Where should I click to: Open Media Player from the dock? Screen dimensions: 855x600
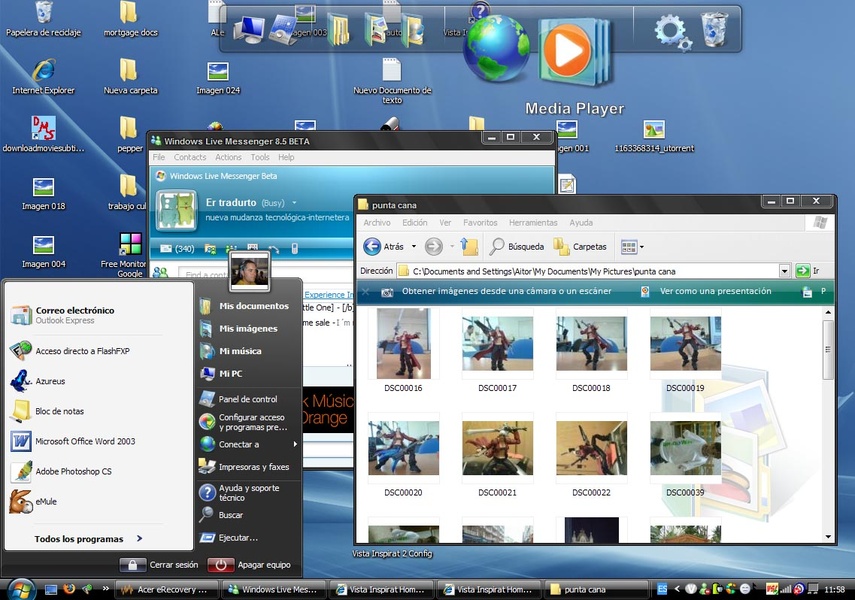574,53
